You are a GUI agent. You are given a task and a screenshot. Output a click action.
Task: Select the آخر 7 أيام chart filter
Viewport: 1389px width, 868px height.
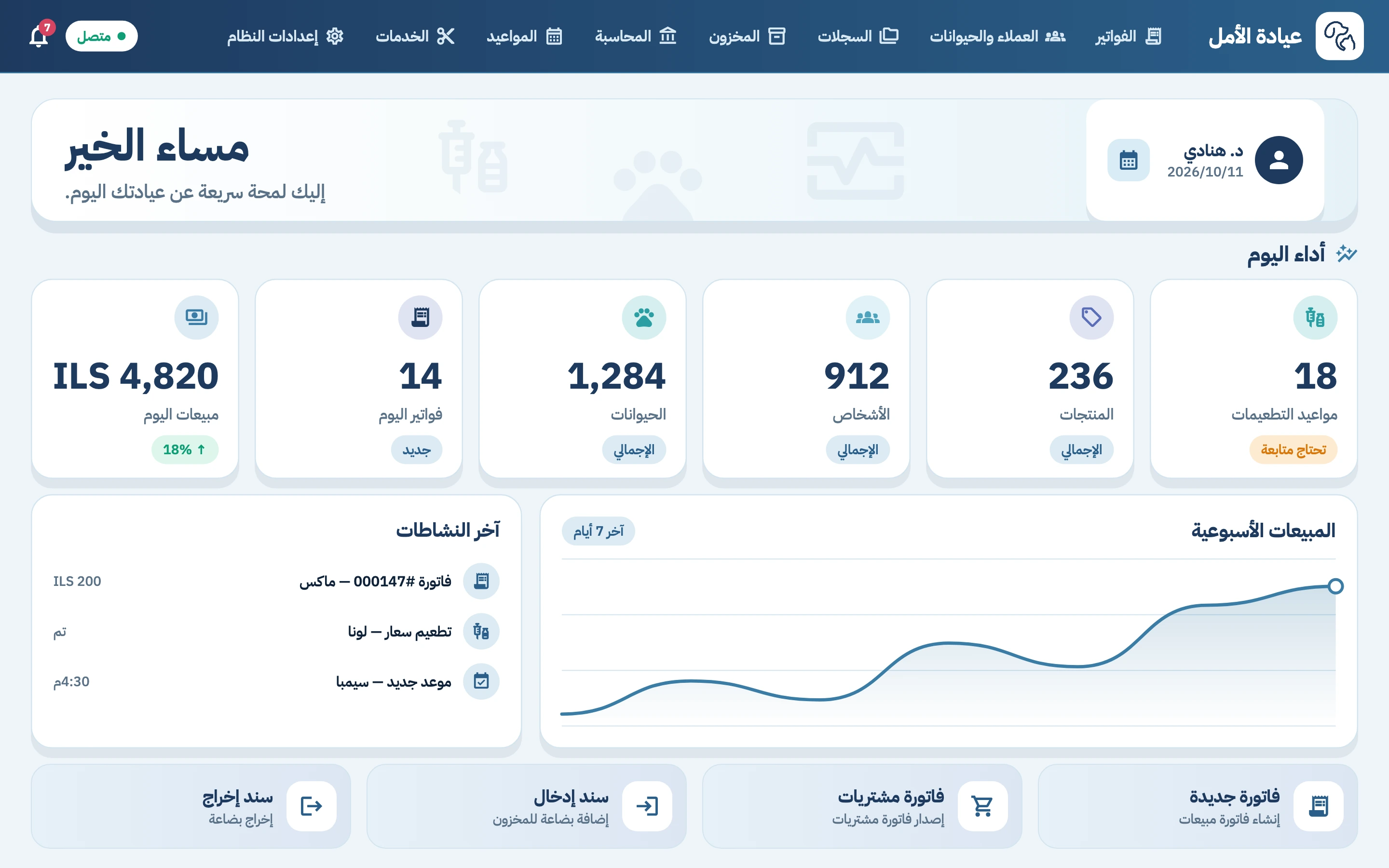coord(598,531)
